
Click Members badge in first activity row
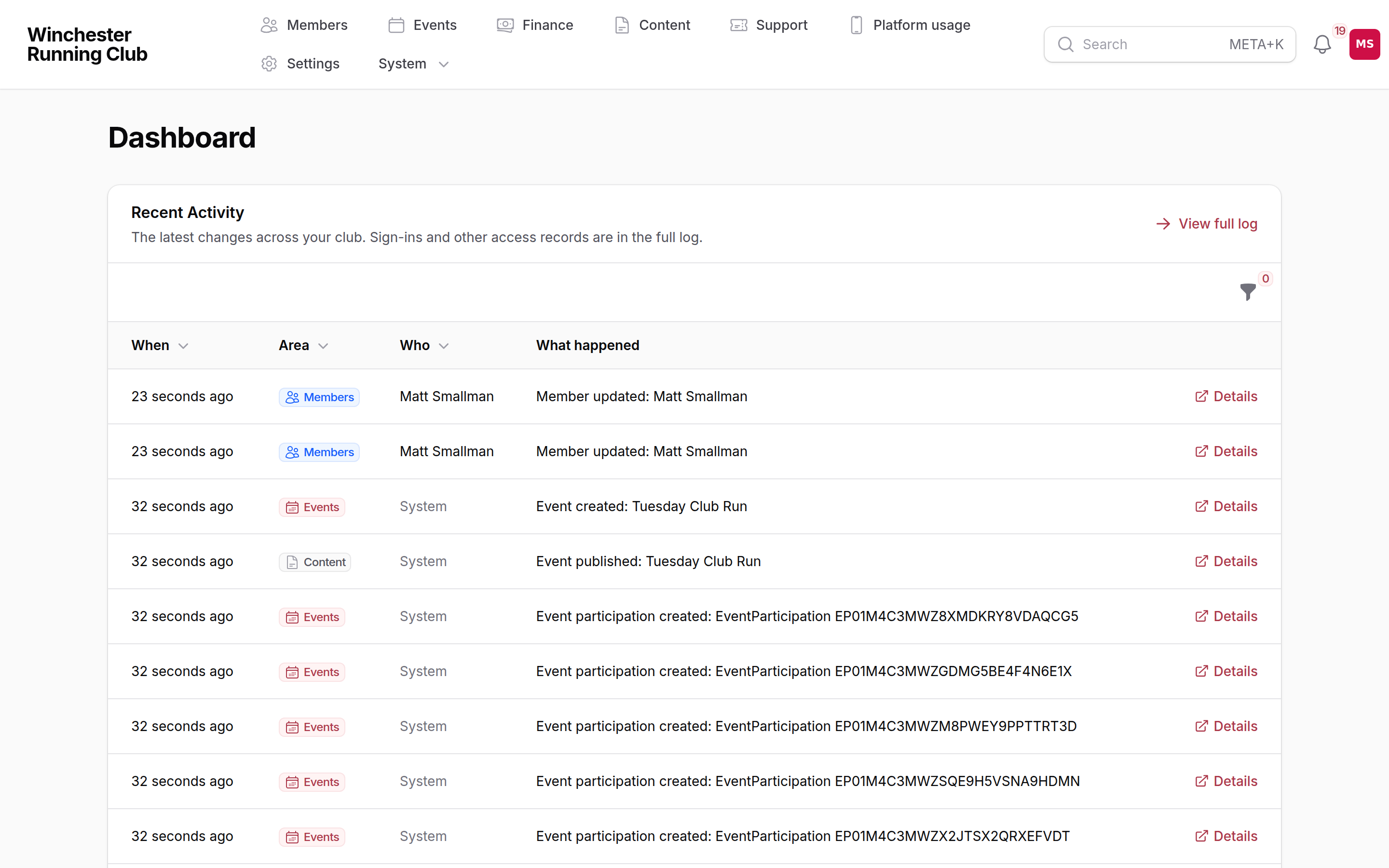(x=319, y=397)
